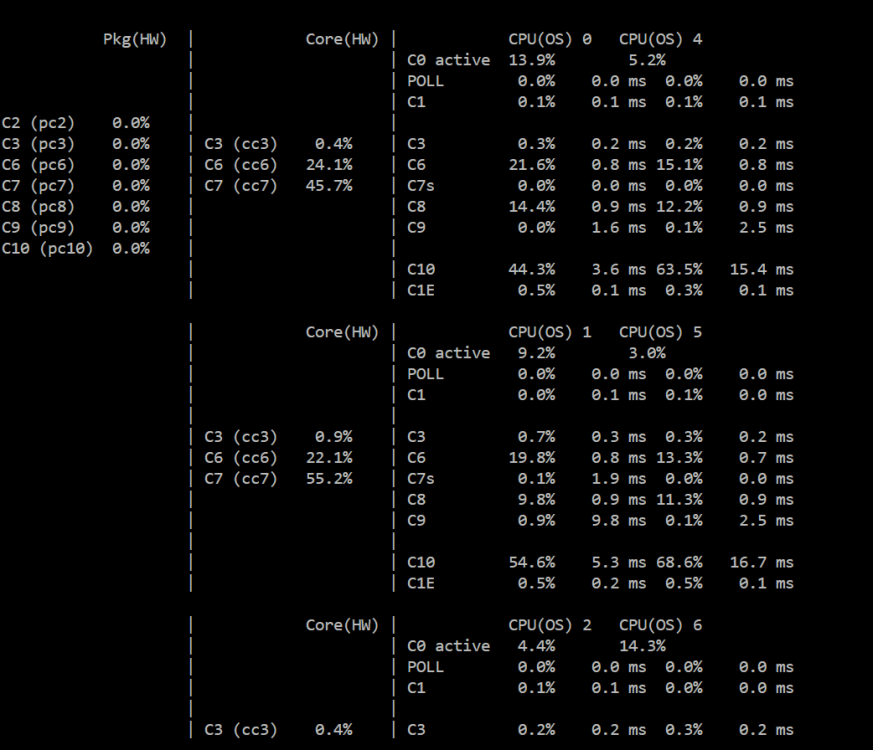This screenshot has width=873, height=750.
Task: Click the CPU(OS) 6 column header
Action: coord(661,625)
